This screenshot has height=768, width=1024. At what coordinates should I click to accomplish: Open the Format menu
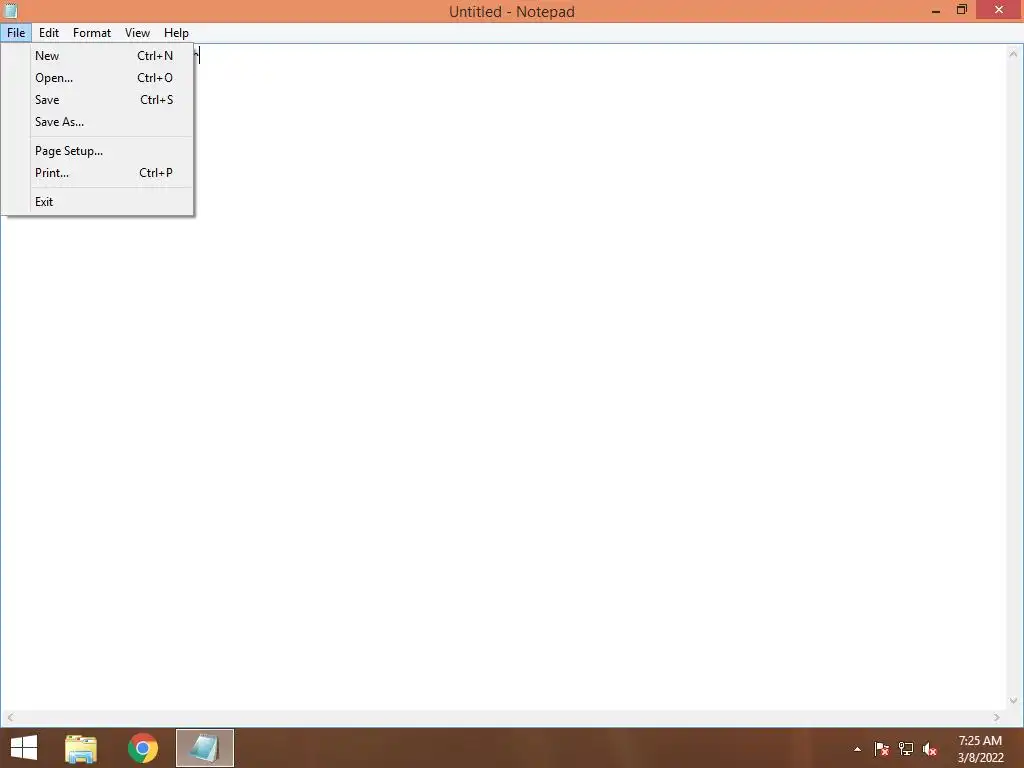(x=91, y=33)
